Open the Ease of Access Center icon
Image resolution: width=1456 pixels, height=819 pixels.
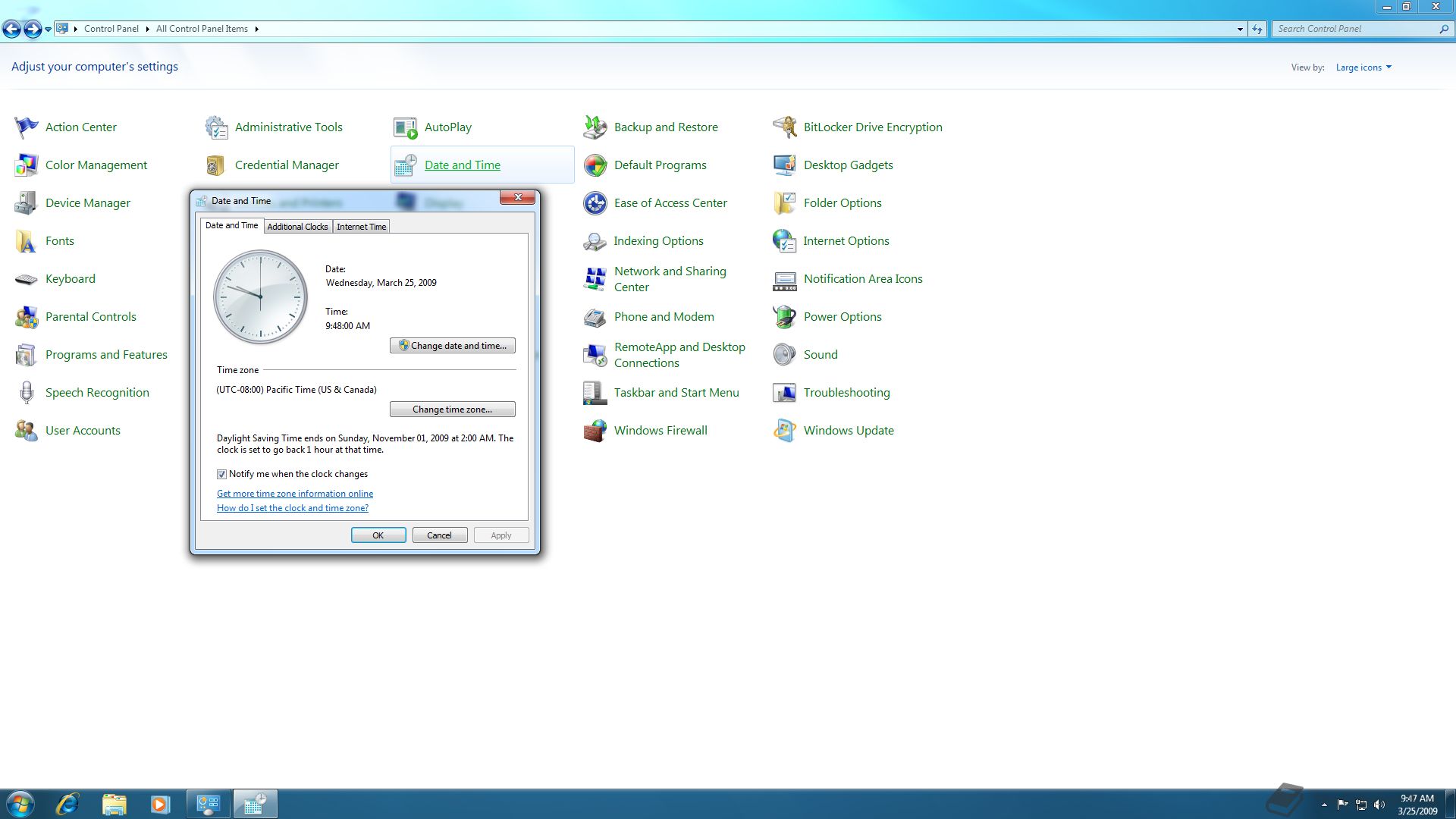(x=595, y=203)
